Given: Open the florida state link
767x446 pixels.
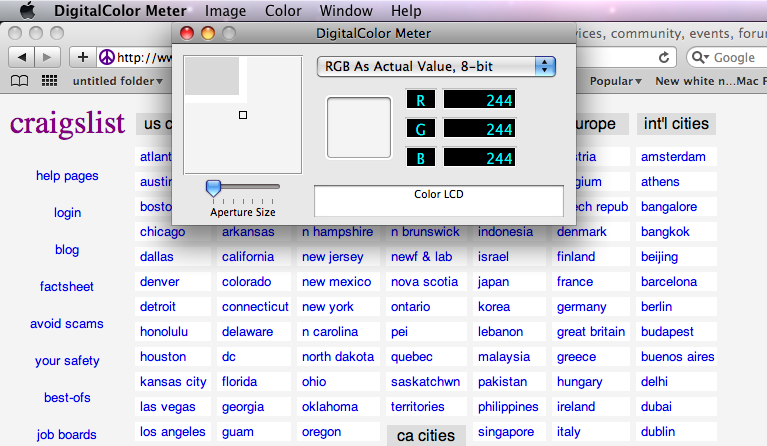Looking at the screenshot, I should [239, 381].
